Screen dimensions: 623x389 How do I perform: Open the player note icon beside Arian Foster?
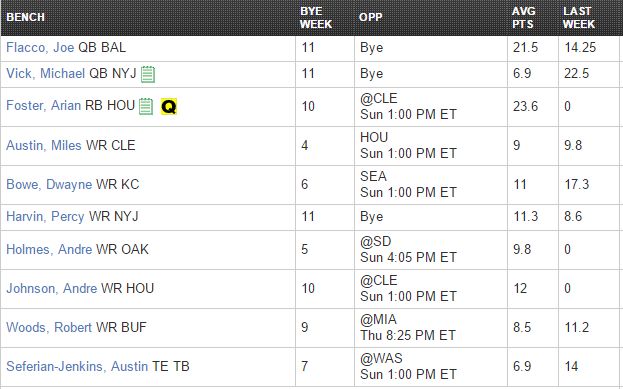point(146,106)
